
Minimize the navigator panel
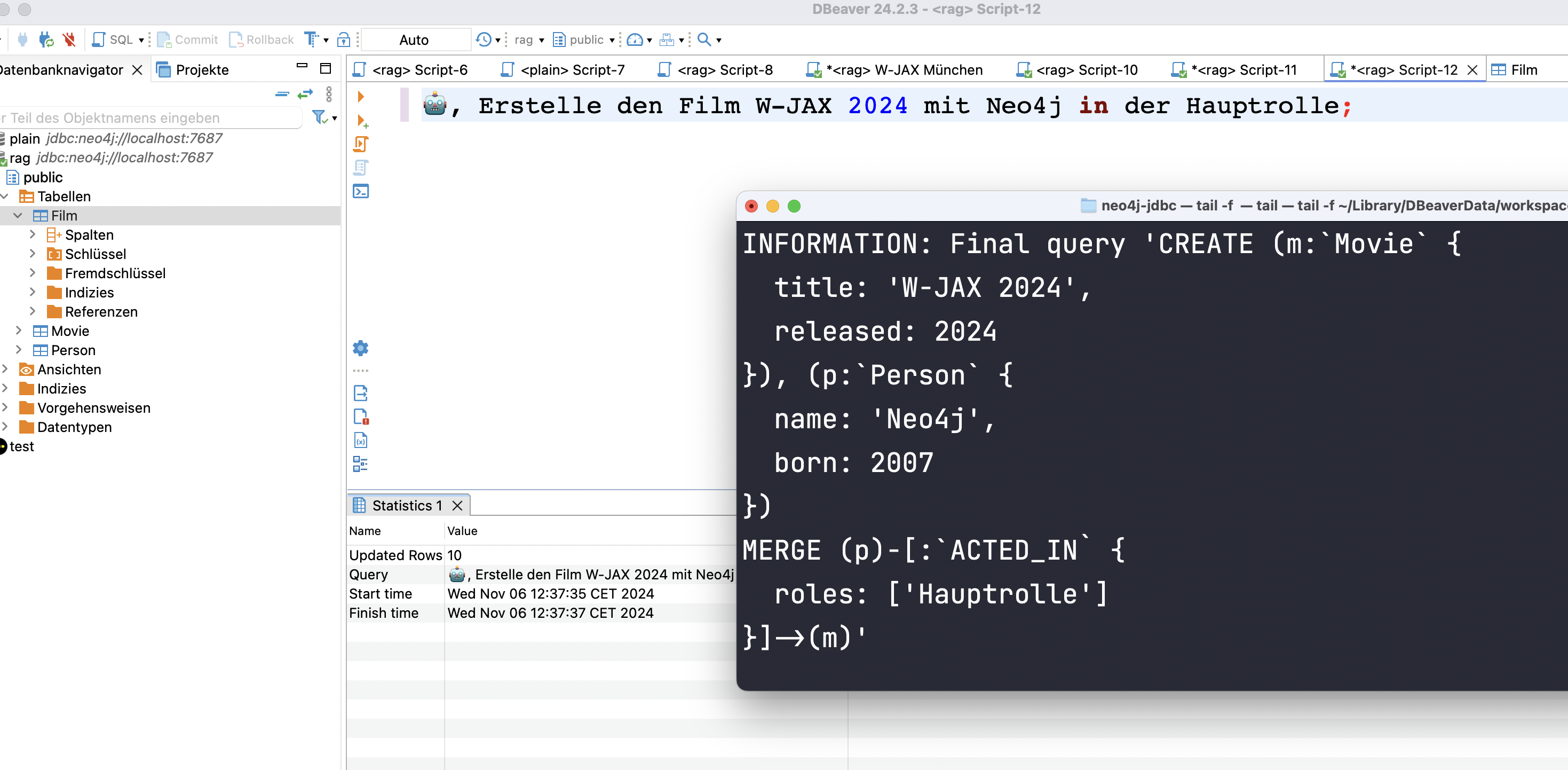[x=302, y=66]
